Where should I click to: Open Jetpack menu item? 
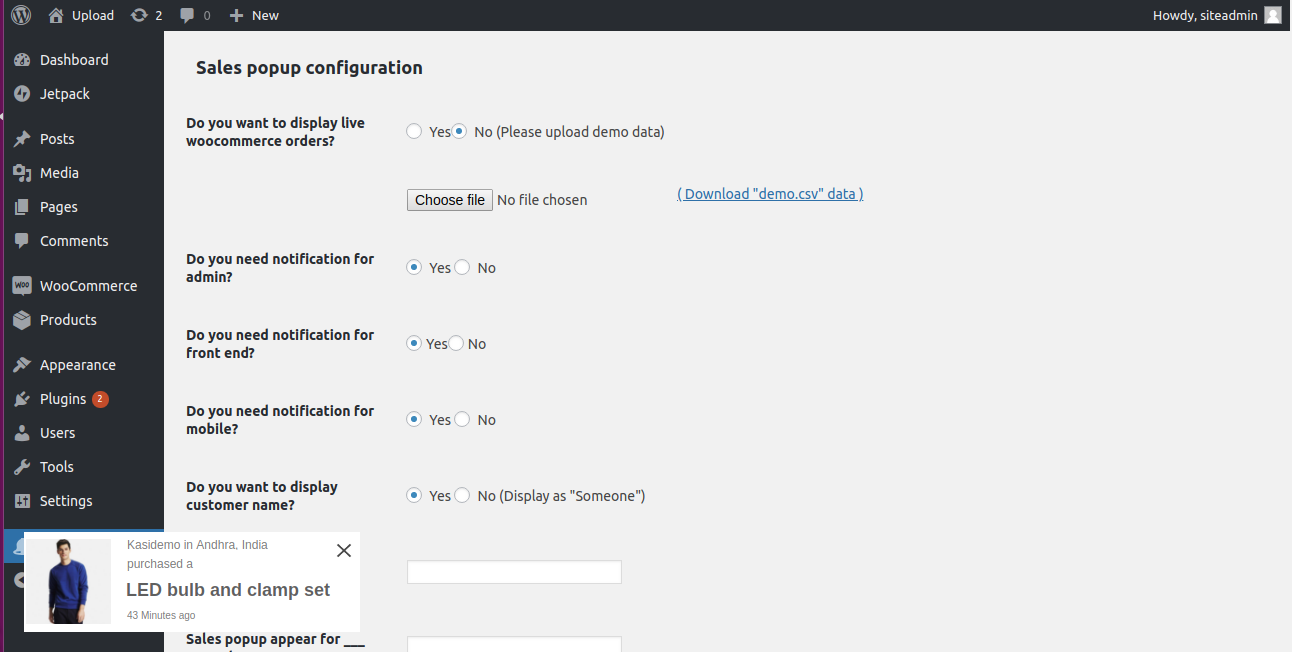click(x=84, y=94)
